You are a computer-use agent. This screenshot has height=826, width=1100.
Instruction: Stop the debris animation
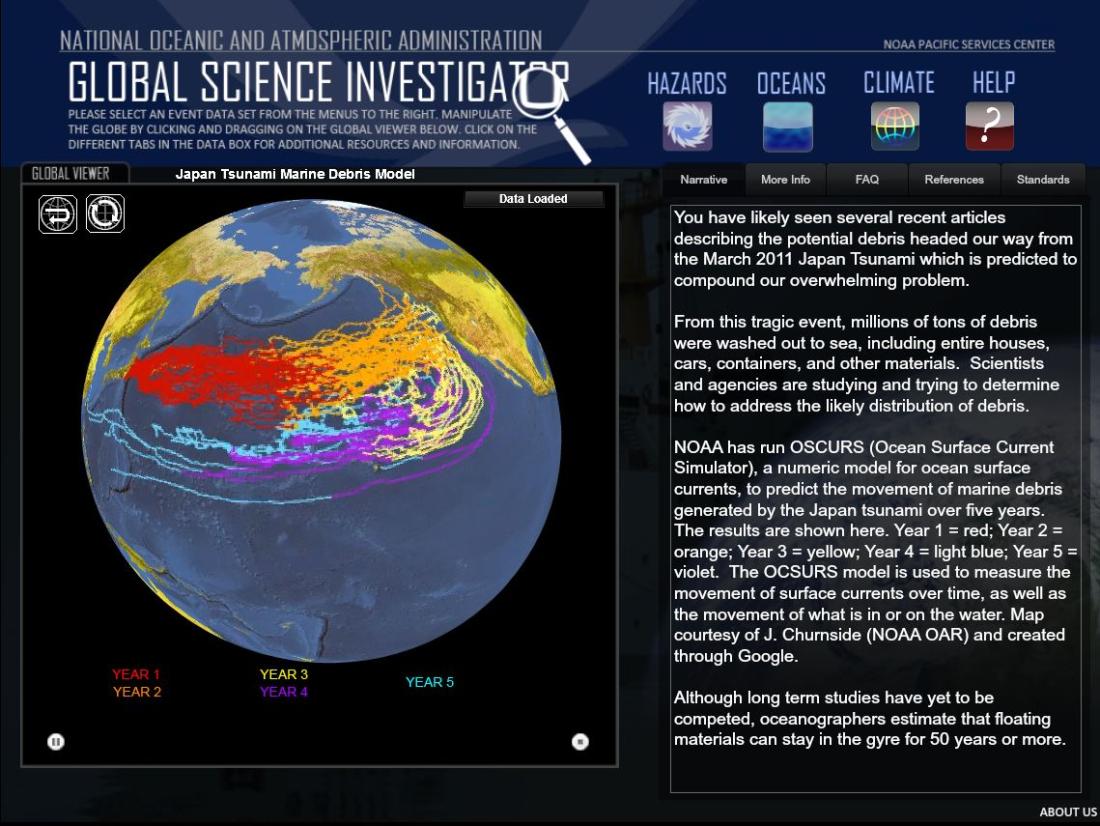(580, 741)
